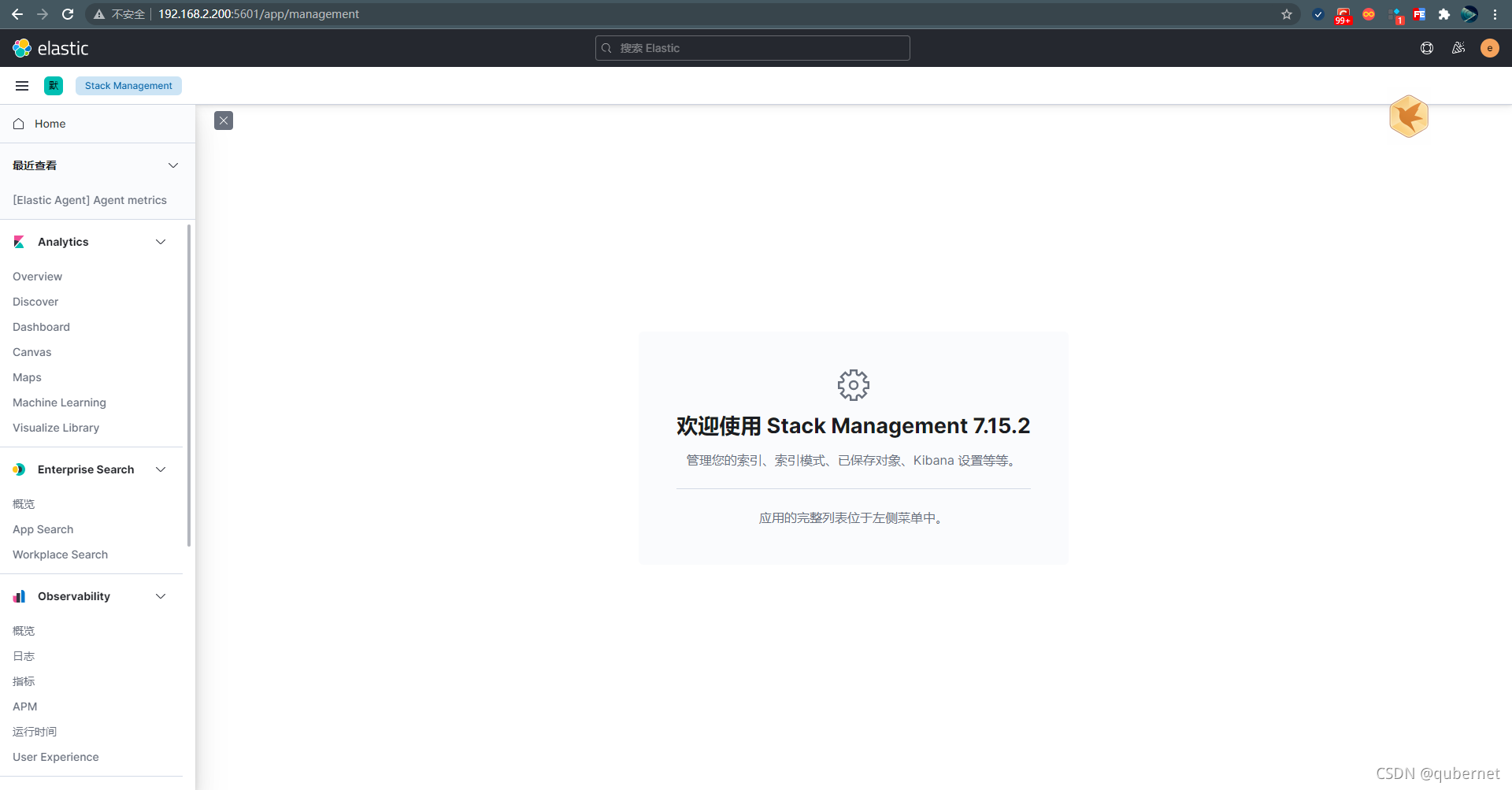Go forward in browser
The width and height of the screenshot is (1512, 790).
43,14
